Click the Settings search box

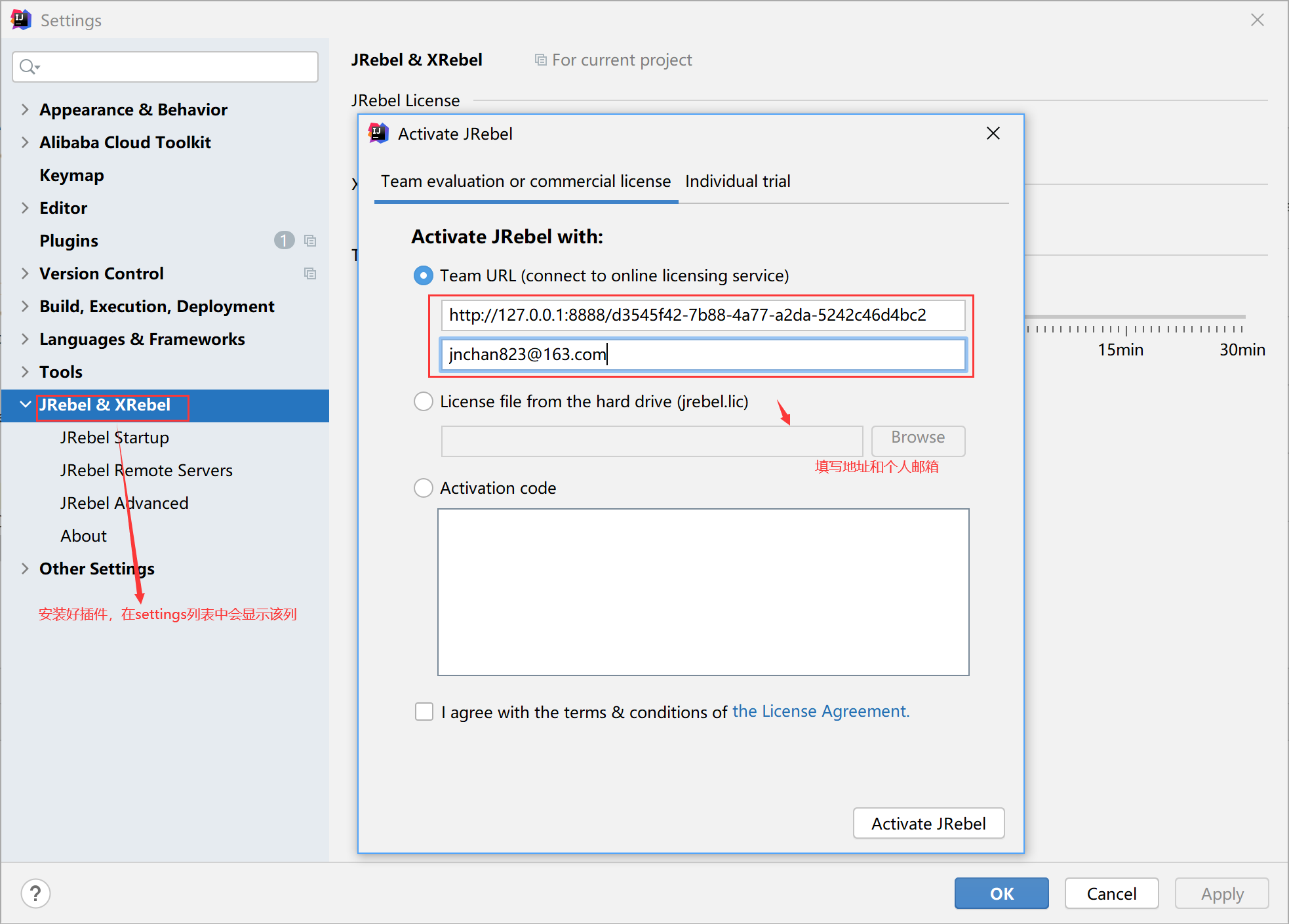(165, 67)
